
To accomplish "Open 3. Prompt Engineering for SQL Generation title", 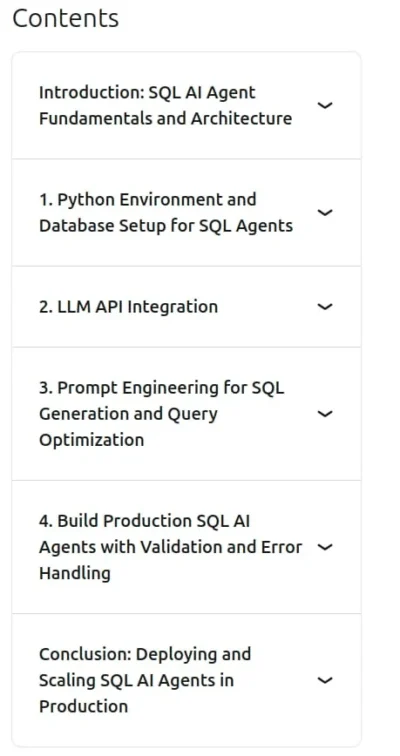I will (161, 414).
